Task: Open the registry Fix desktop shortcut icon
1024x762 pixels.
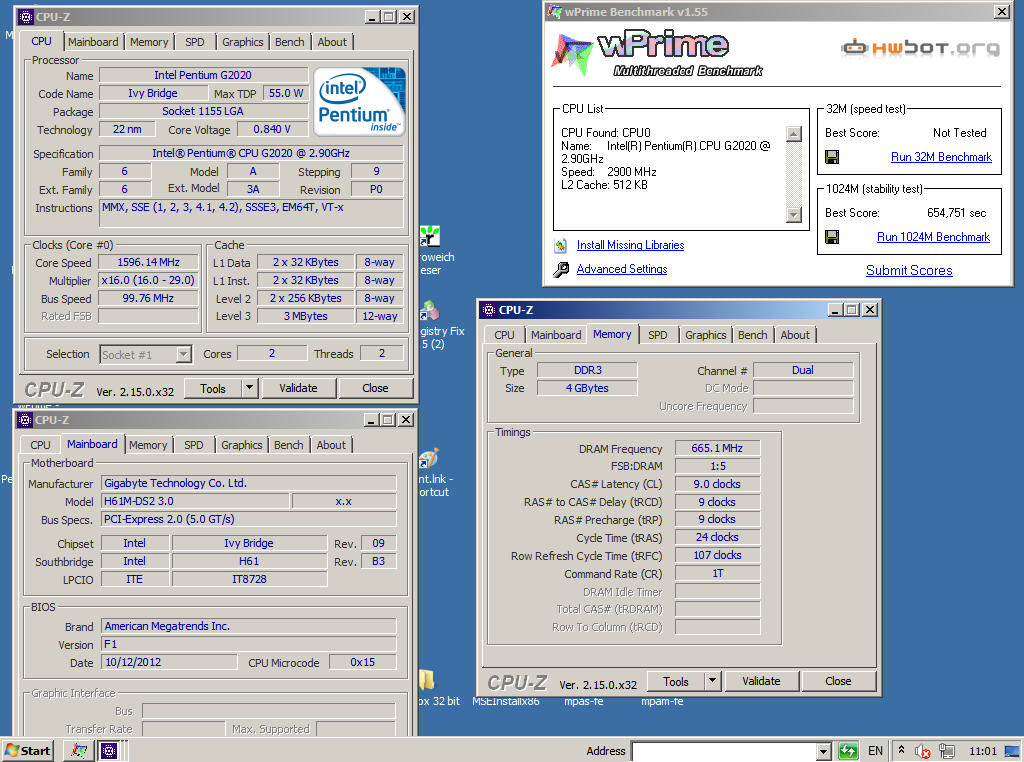Action: click(430, 310)
